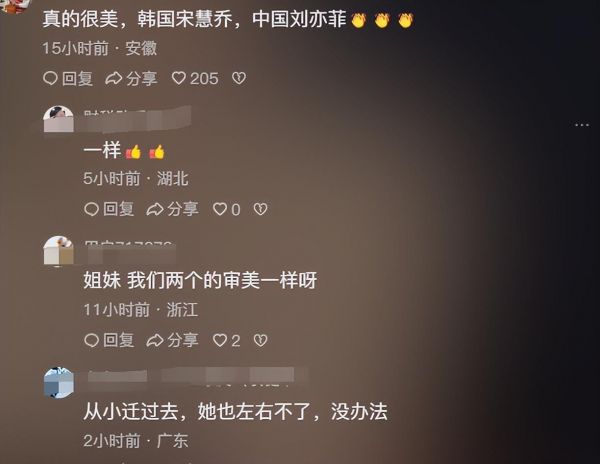Image resolution: width=600 pixels, height=464 pixels.
Task: Click share arrow icon on 浙江 comment
Action: (x=155, y=340)
